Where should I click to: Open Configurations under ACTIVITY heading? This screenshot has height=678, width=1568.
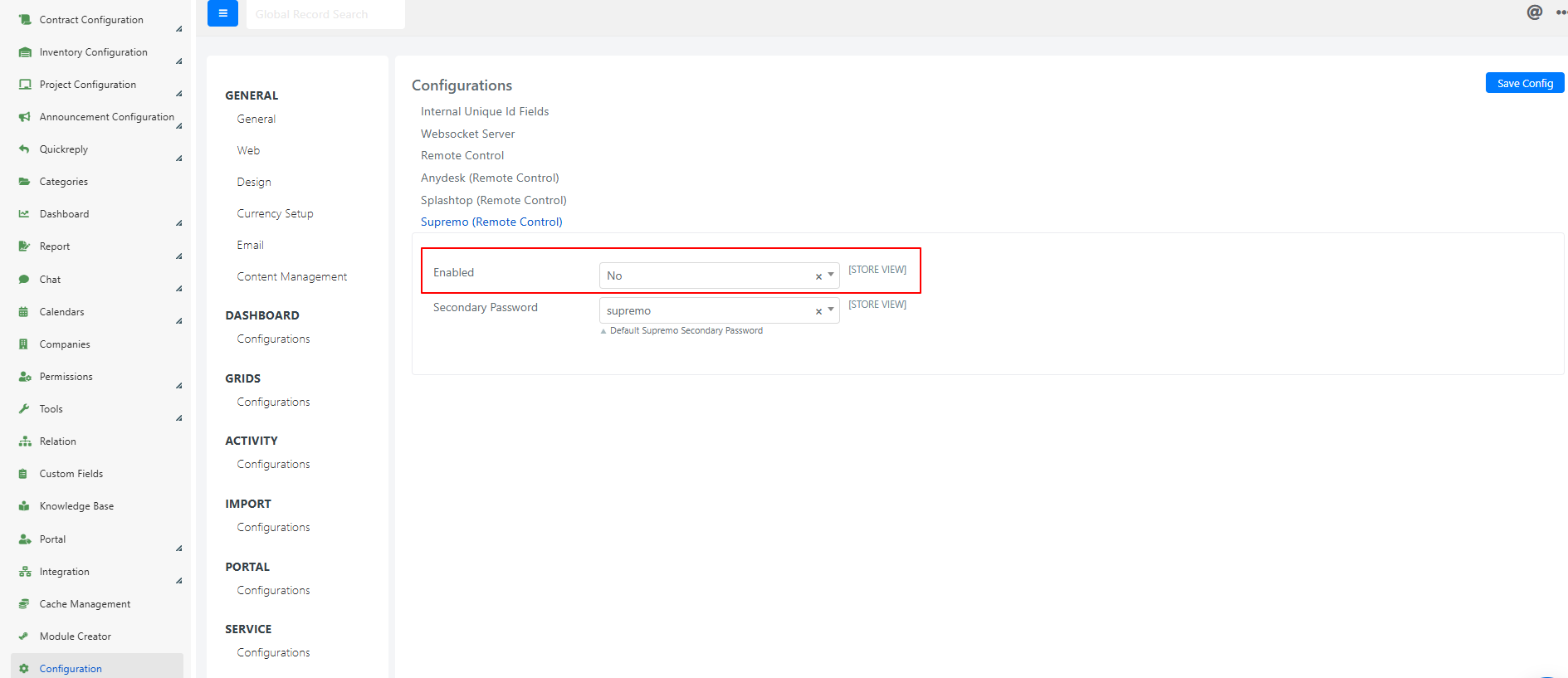pyautogui.click(x=273, y=464)
